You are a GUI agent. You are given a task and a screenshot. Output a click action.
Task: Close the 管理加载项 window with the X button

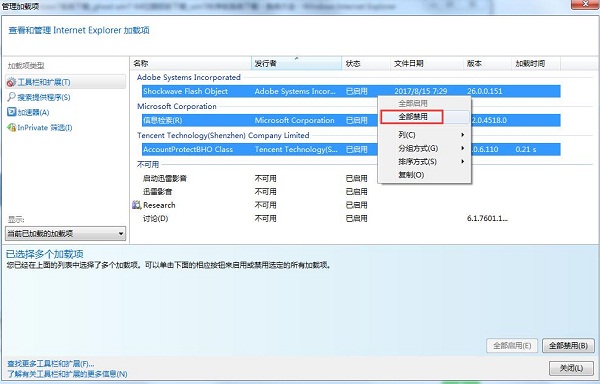(x=585, y=4)
